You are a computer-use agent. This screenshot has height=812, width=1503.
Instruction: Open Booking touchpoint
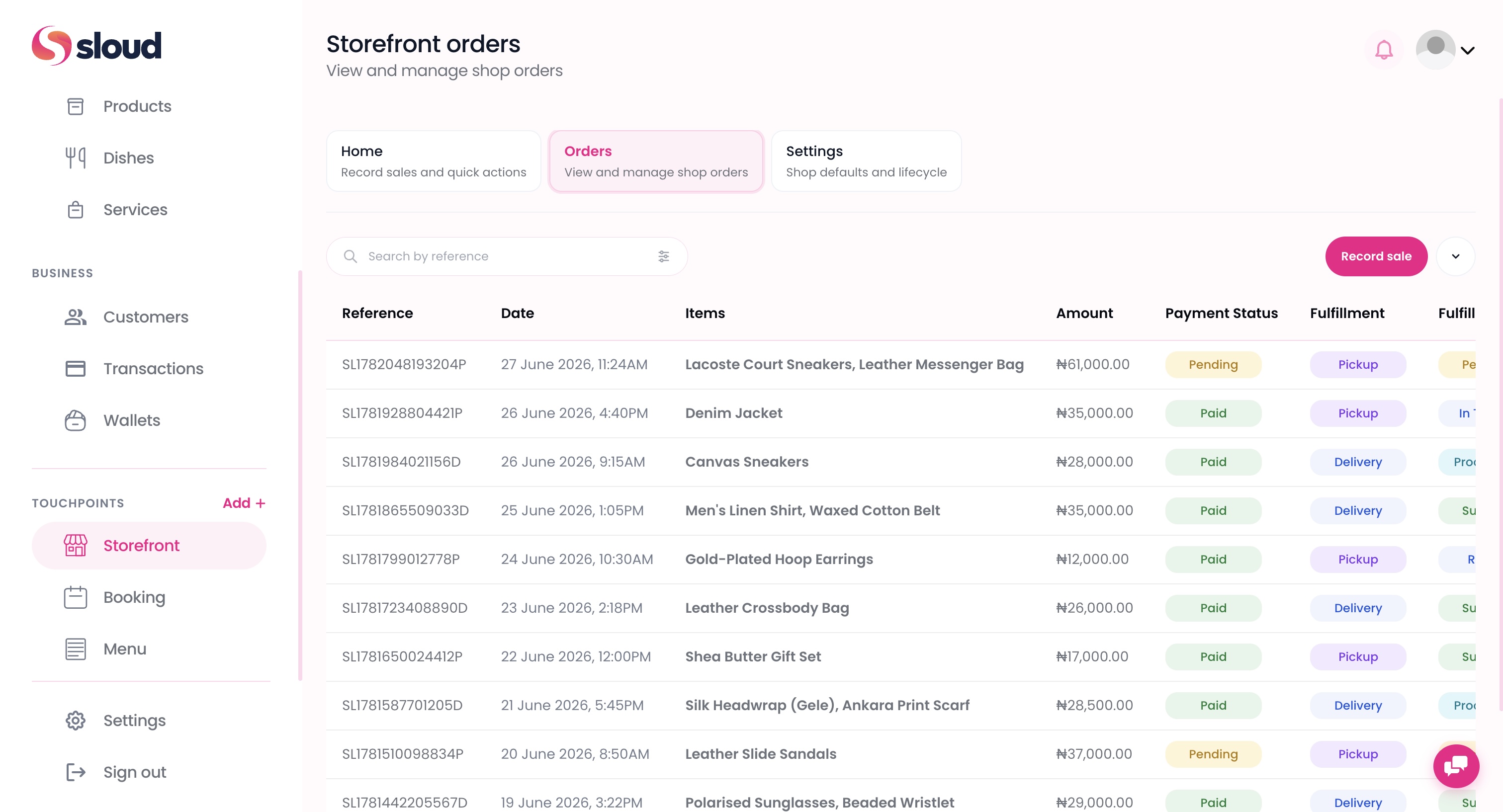[x=134, y=597]
